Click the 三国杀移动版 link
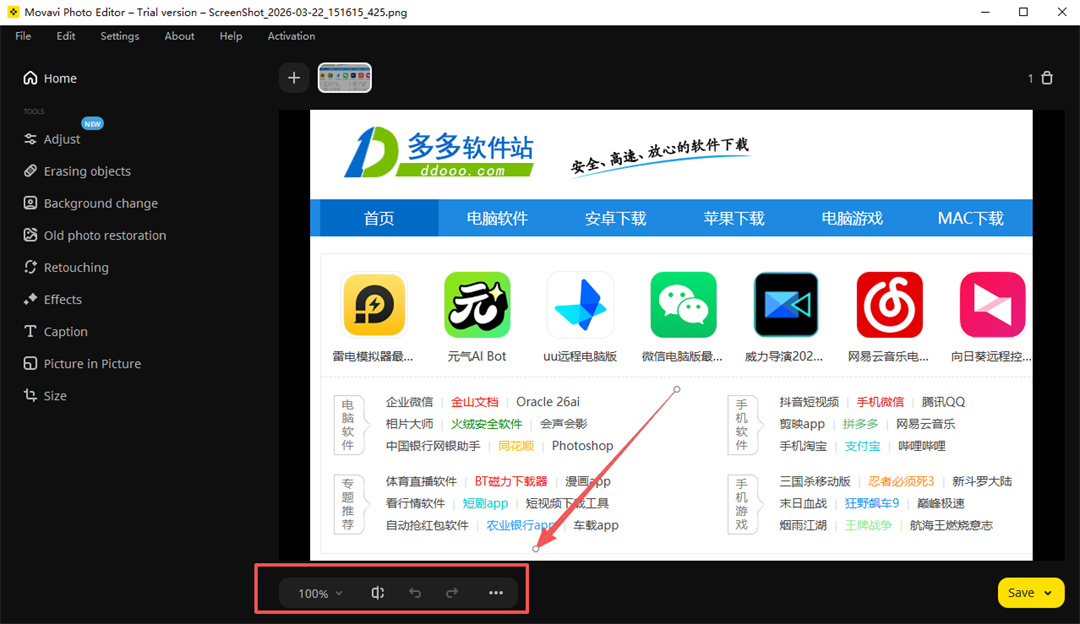 coord(815,481)
